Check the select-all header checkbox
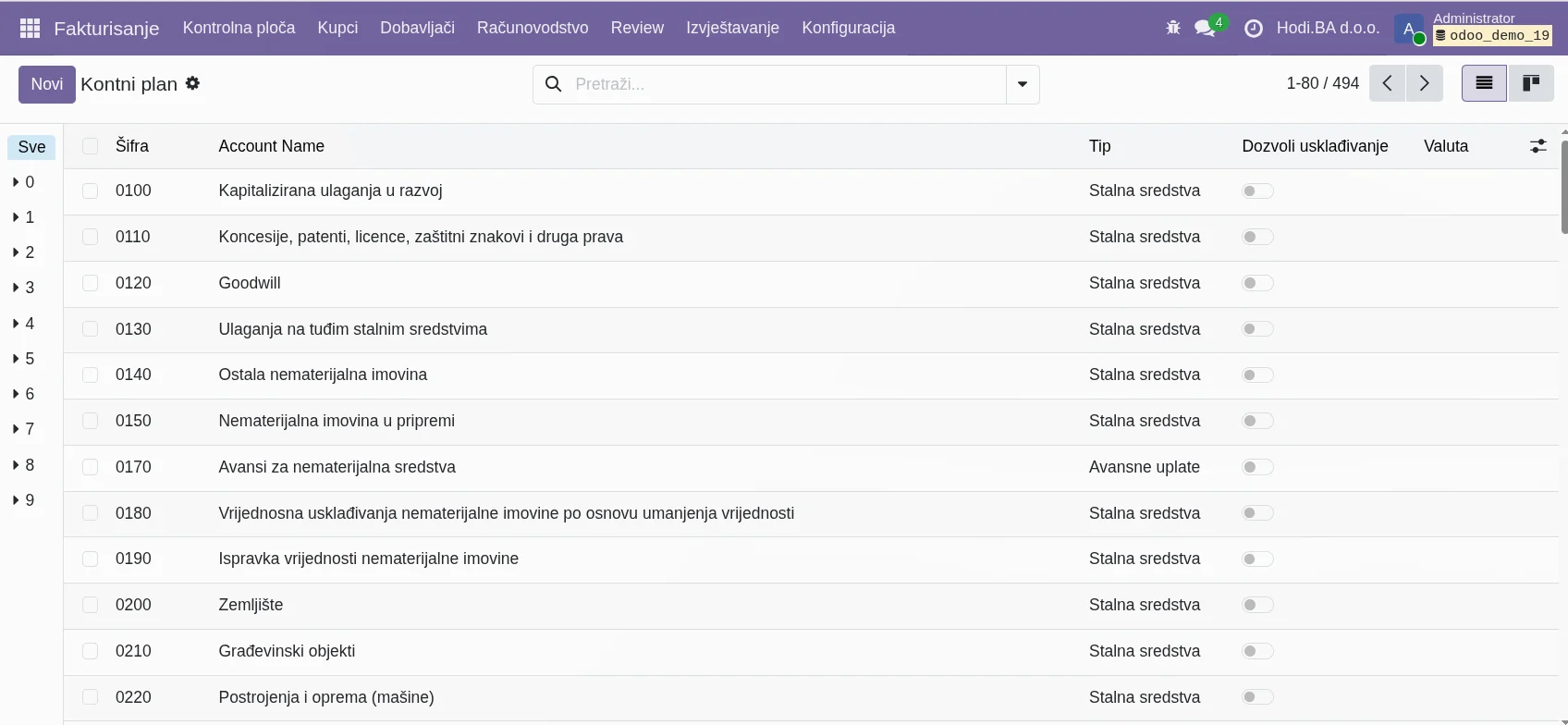Screen dimensions: 1568x725 click(90, 146)
